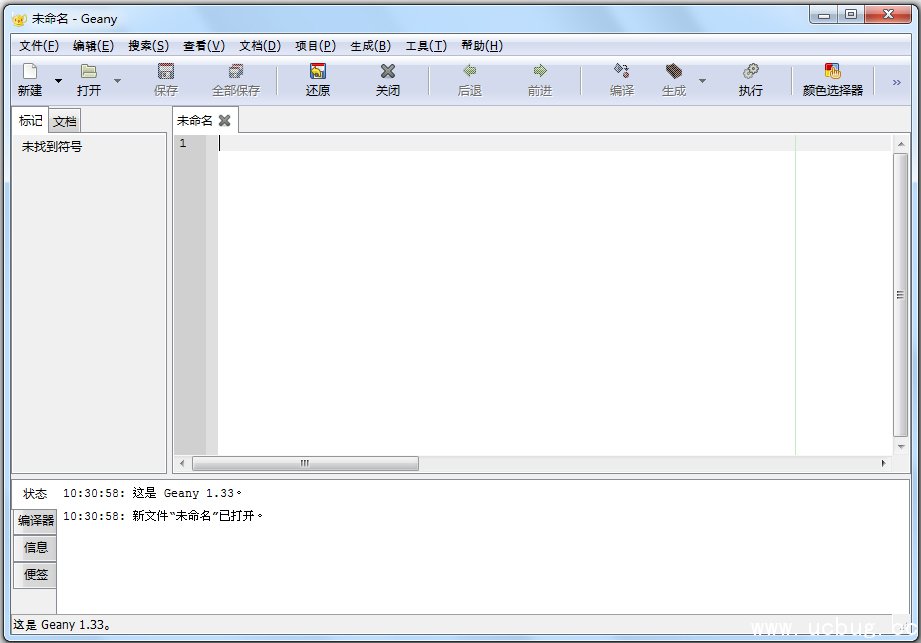This screenshot has width=921, height=643.
Task: Click the 保存 save icon
Action: 166,71
